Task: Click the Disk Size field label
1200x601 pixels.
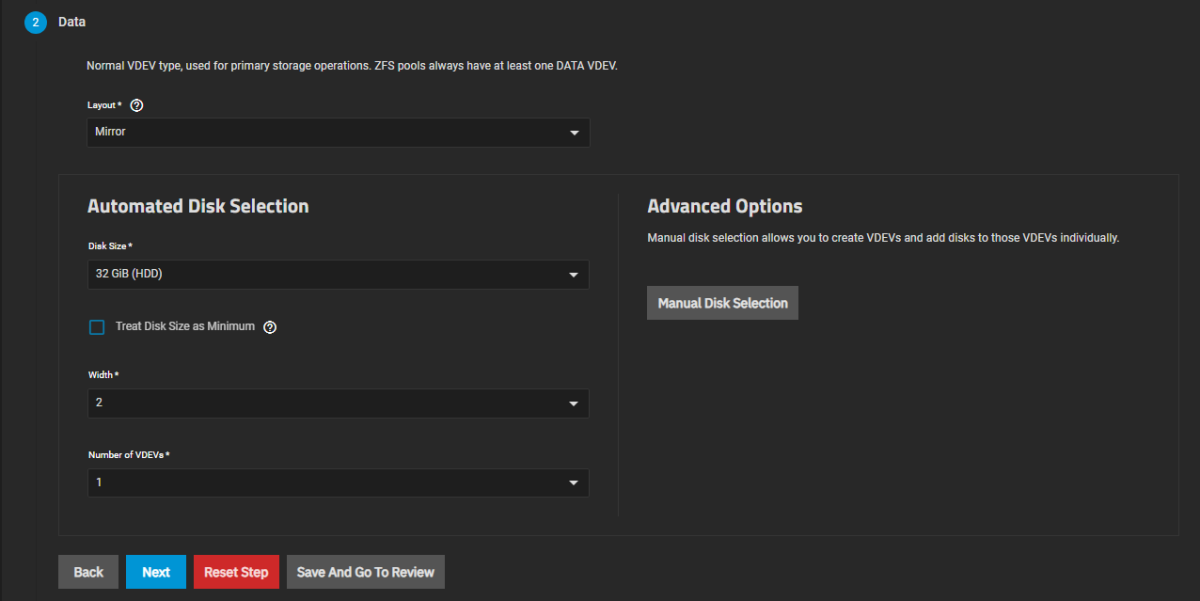Action: click(x=110, y=246)
